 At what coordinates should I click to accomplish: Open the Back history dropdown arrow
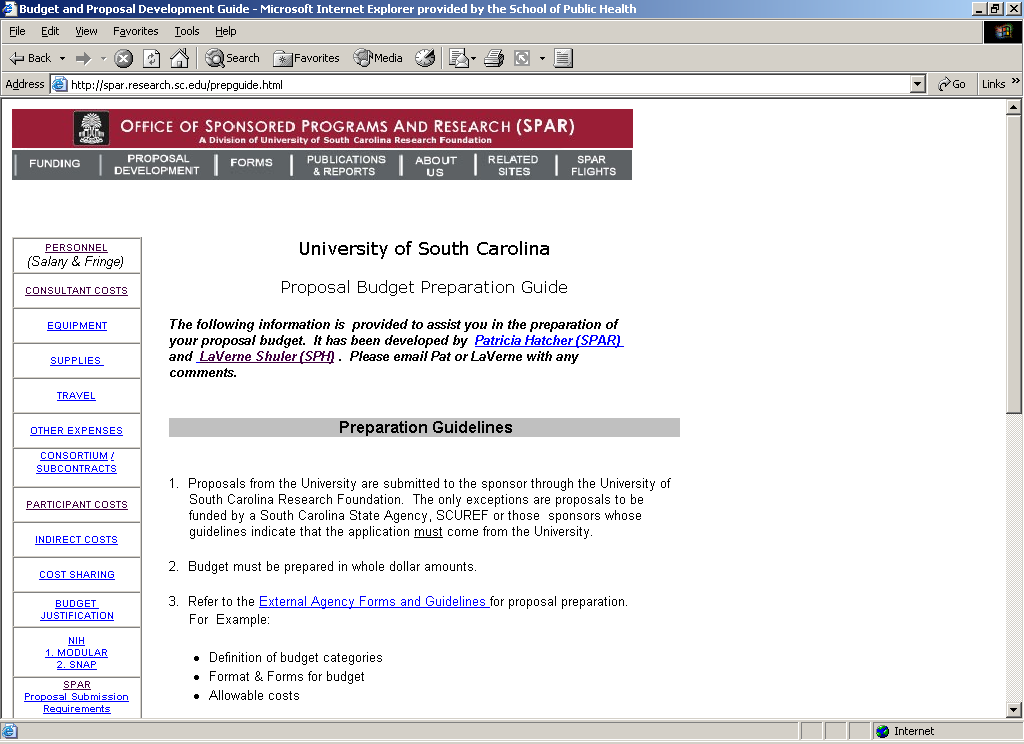[x=63, y=59]
